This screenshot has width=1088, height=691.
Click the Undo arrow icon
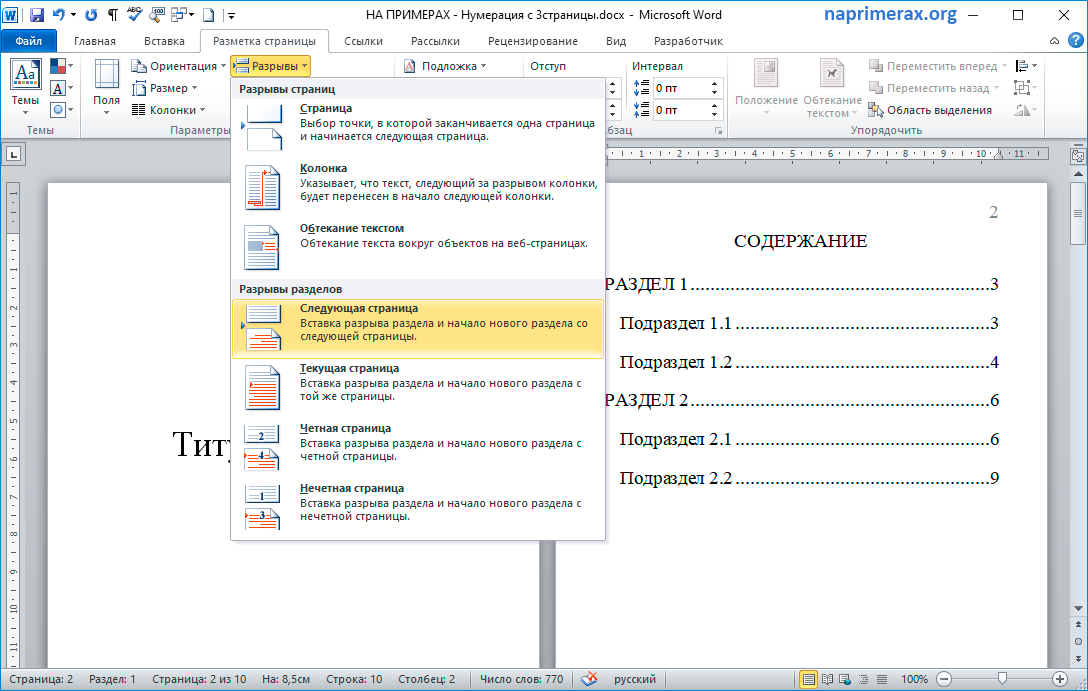click(x=59, y=15)
